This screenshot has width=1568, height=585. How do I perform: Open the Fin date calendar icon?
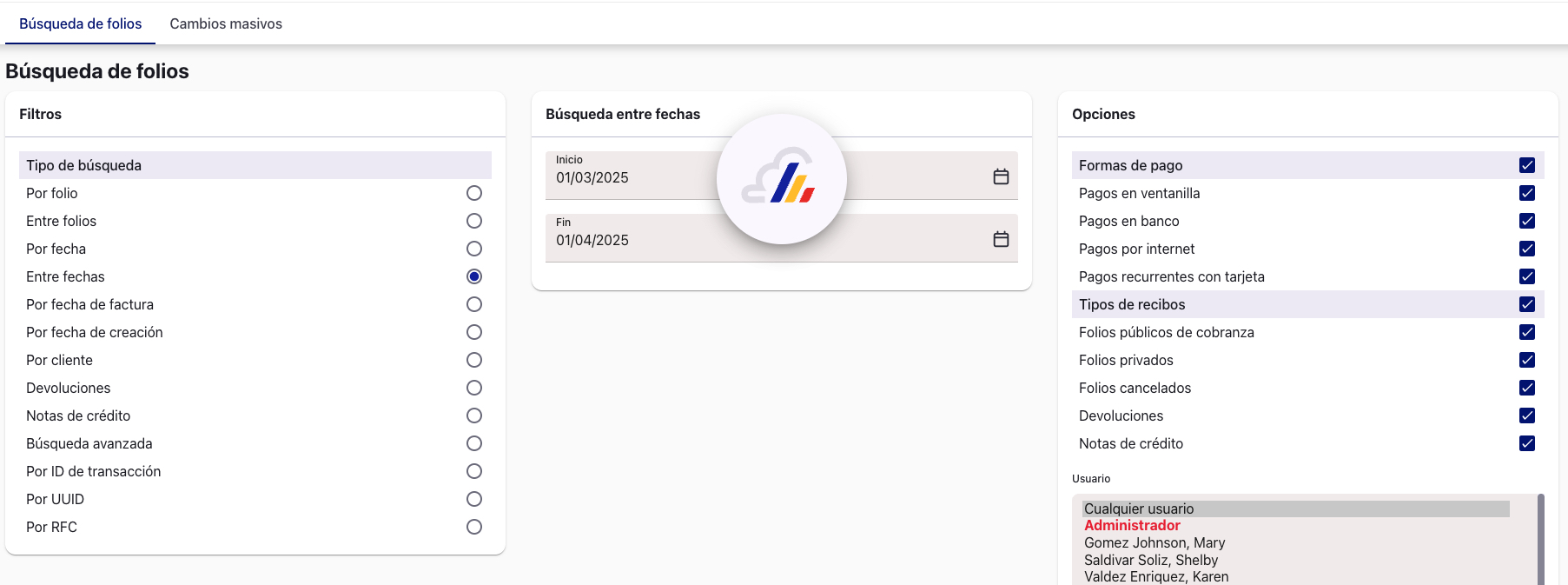1001,239
